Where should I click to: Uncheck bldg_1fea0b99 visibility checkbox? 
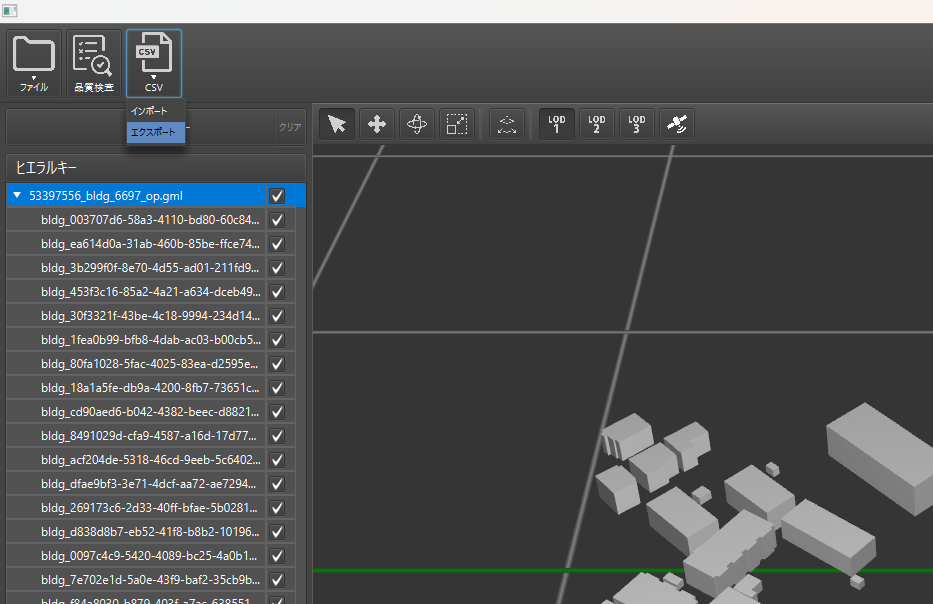(x=277, y=340)
